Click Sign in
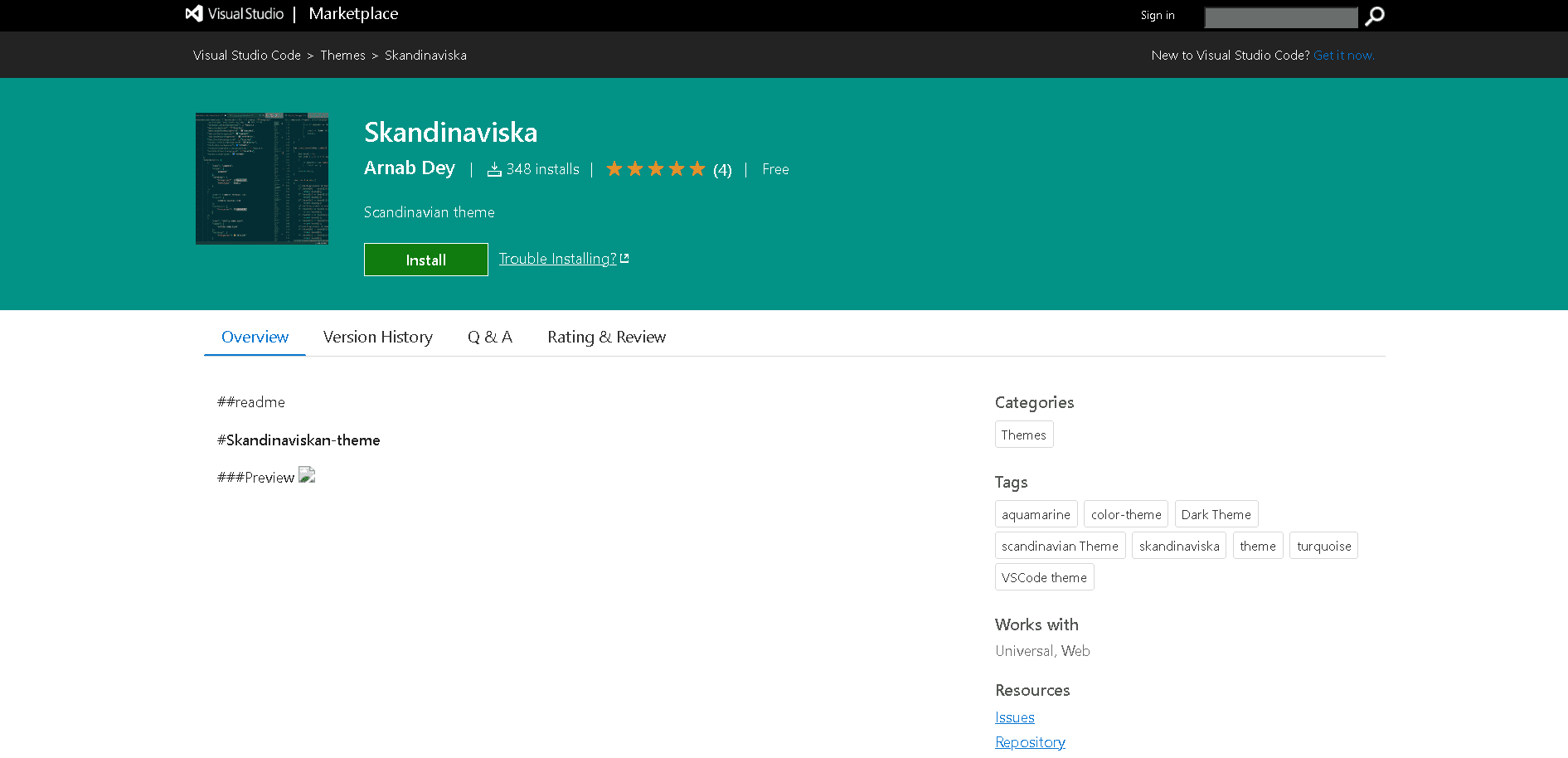 (1158, 15)
